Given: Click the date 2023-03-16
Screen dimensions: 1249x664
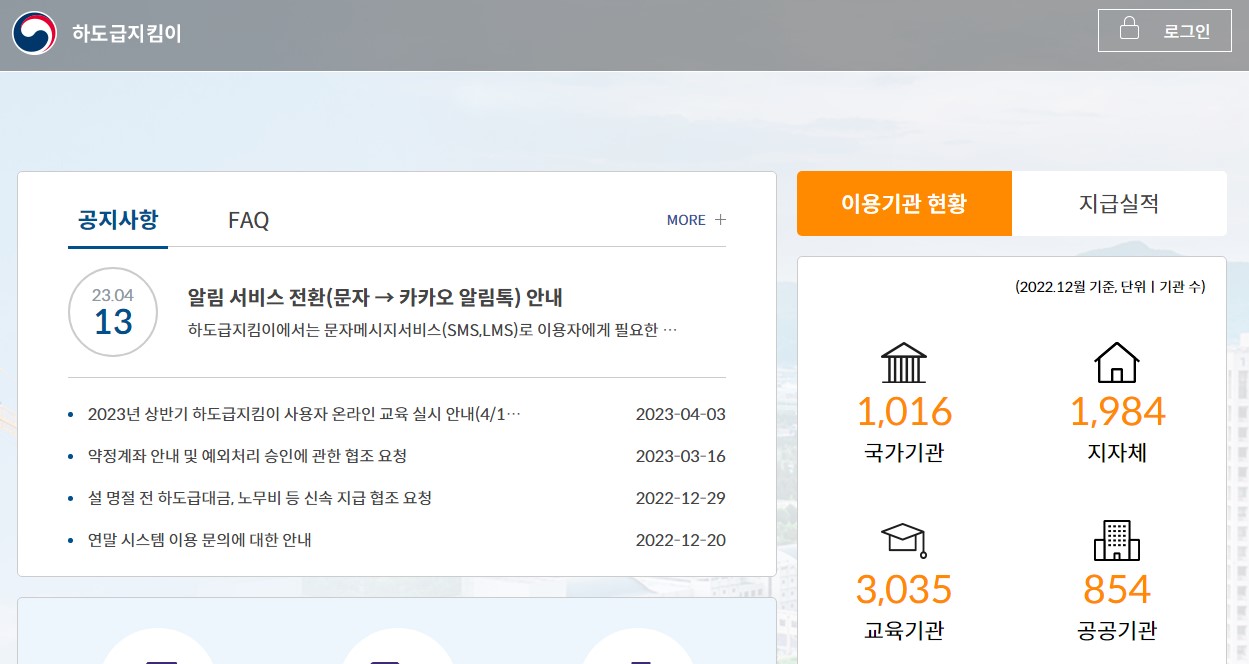Looking at the screenshot, I should coord(681,456).
